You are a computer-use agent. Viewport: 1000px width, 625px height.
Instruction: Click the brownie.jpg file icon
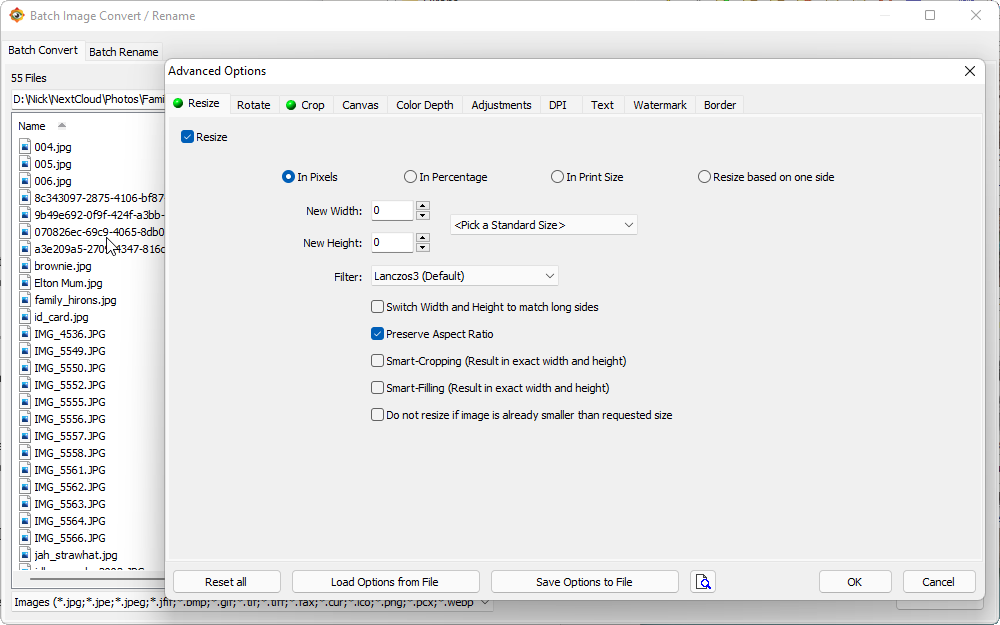pyautogui.click(x=25, y=266)
